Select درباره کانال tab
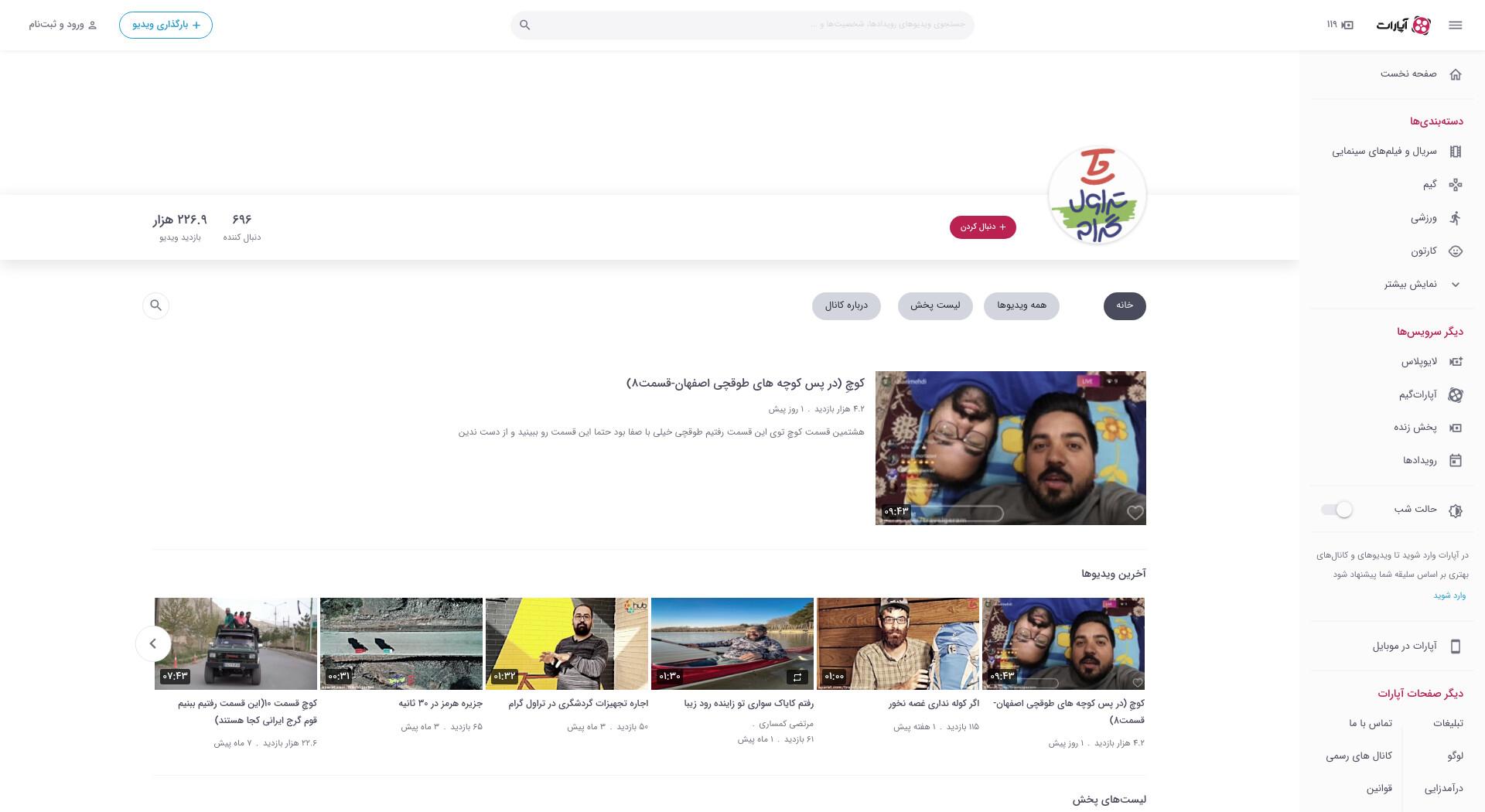1485x812 pixels. point(846,305)
